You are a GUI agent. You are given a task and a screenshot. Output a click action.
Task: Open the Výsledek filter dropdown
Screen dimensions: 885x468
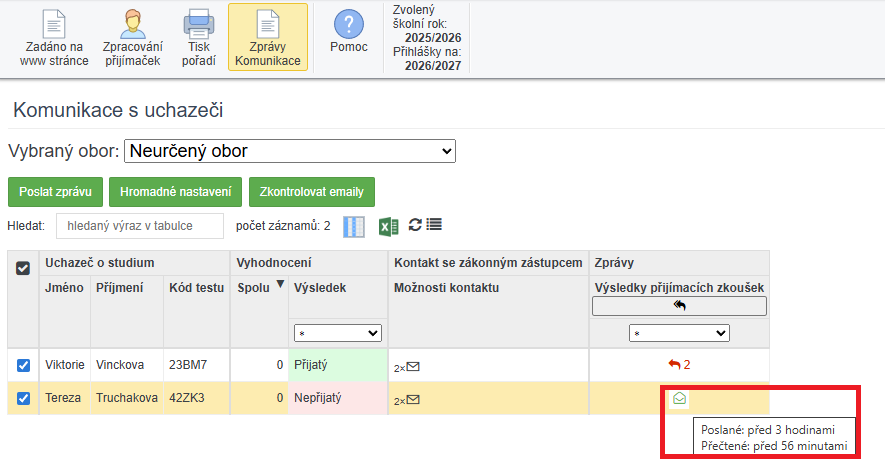[x=338, y=333]
